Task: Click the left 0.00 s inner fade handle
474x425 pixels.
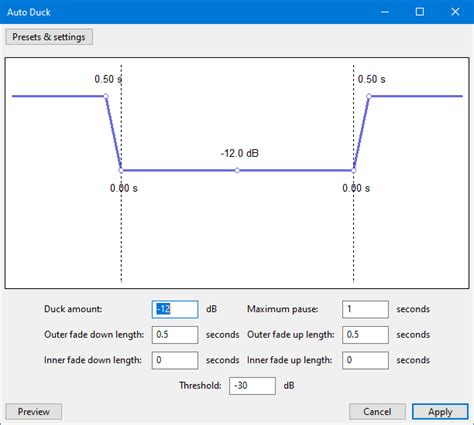Action: click(x=121, y=170)
